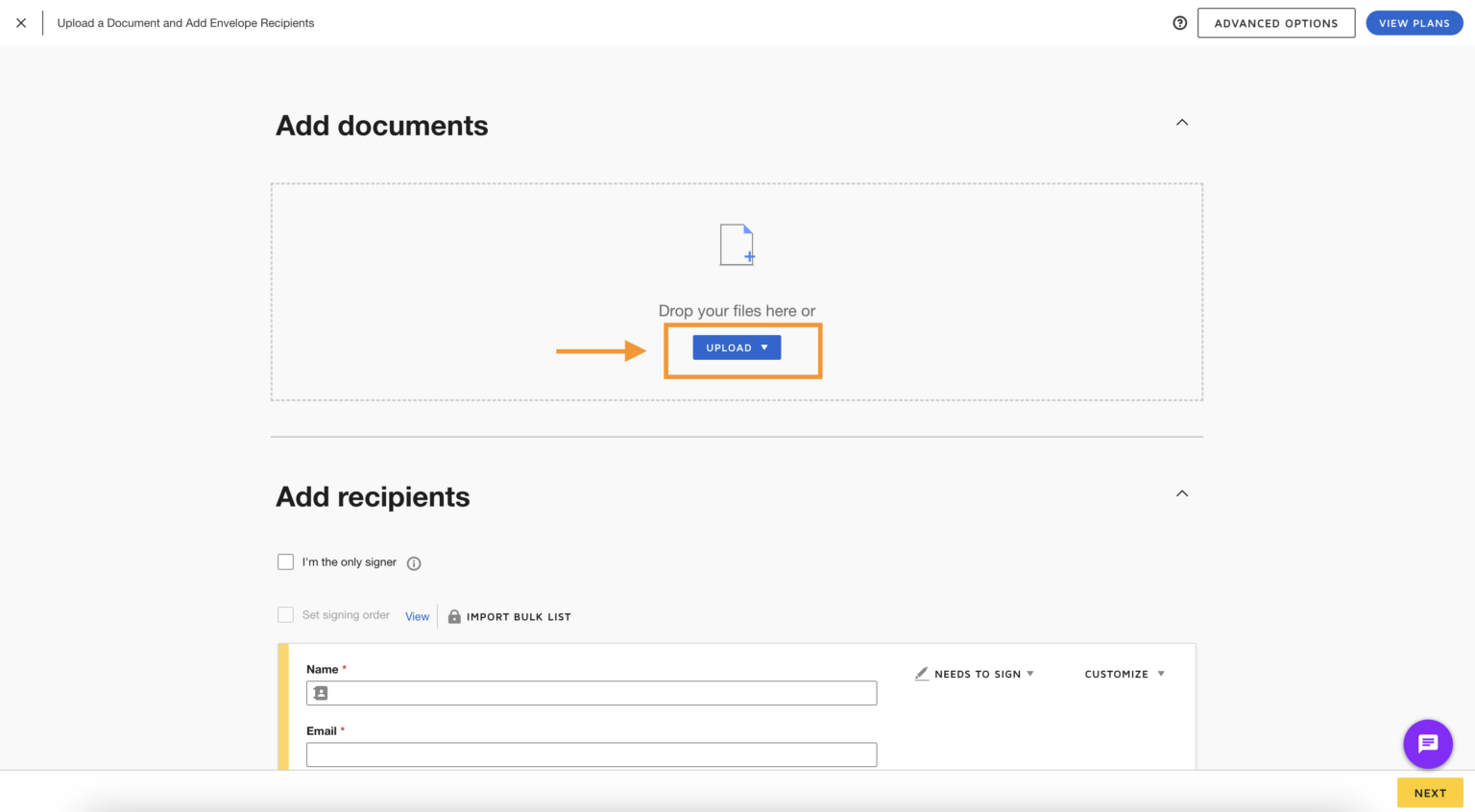1475x812 pixels.
Task: Click inside the Email input field
Action: [591, 754]
